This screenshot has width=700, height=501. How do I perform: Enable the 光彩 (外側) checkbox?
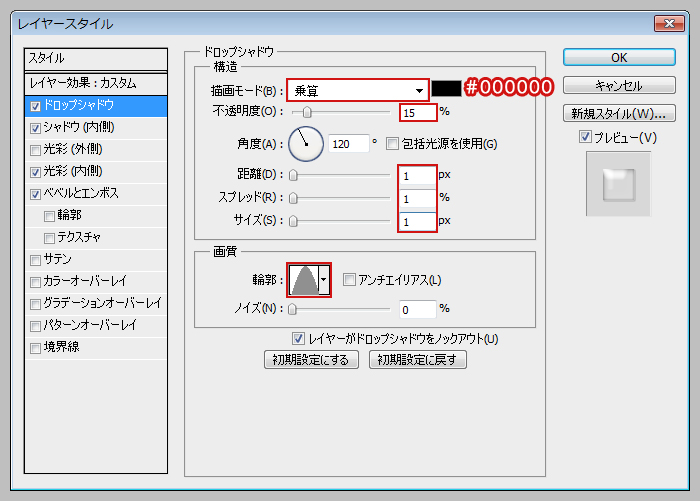click(36, 150)
